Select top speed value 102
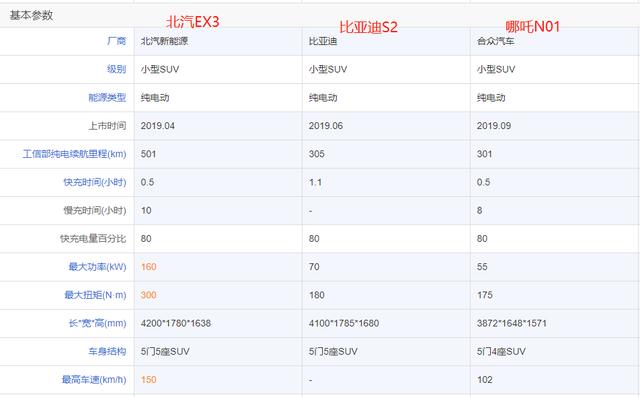640x397 pixels. tap(485, 380)
